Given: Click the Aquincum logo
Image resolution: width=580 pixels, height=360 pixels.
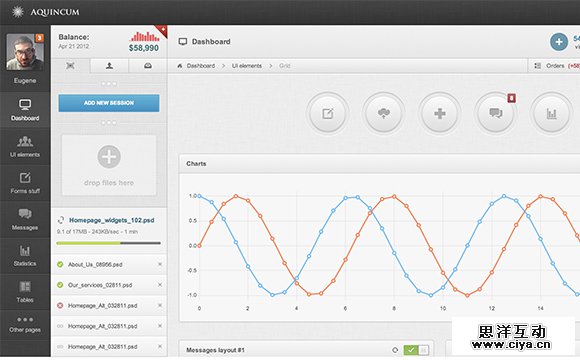Looking at the screenshot, I should coord(45,12).
